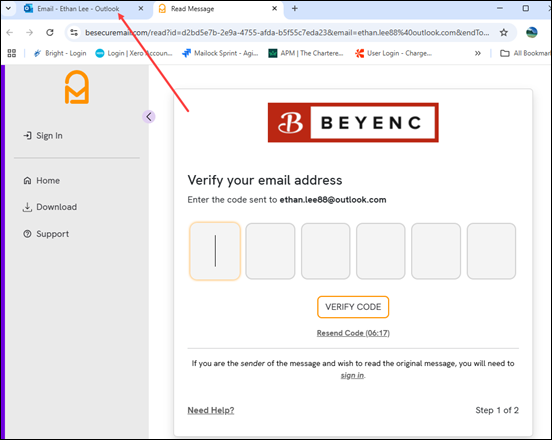Reload the current page

(50, 33)
